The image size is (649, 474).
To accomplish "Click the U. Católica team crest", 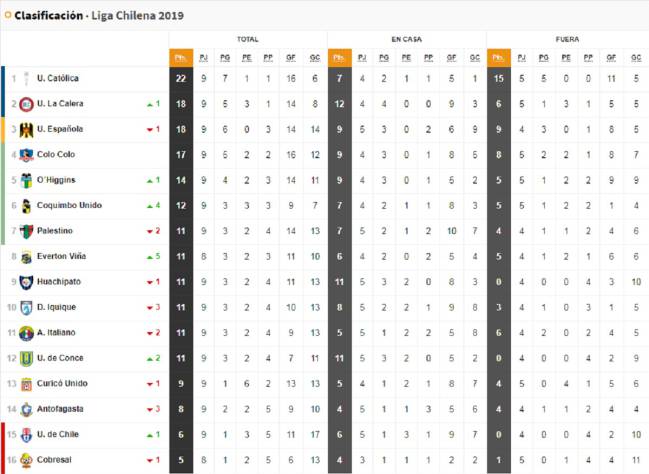I will pyautogui.click(x=25, y=79).
